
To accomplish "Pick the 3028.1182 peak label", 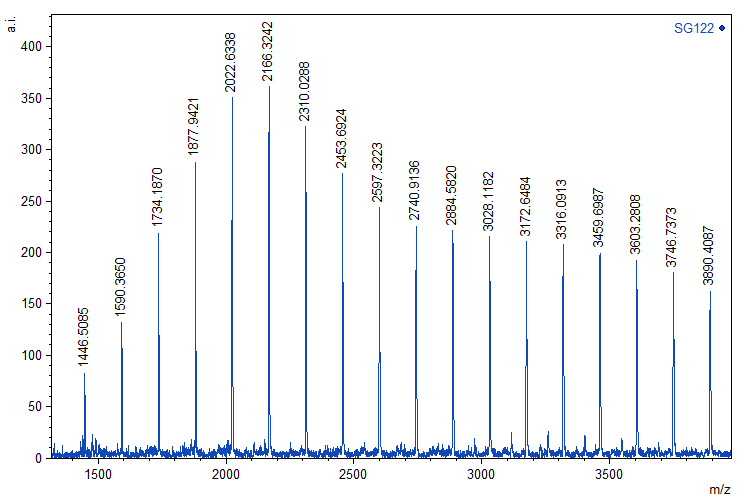I will [489, 201].
